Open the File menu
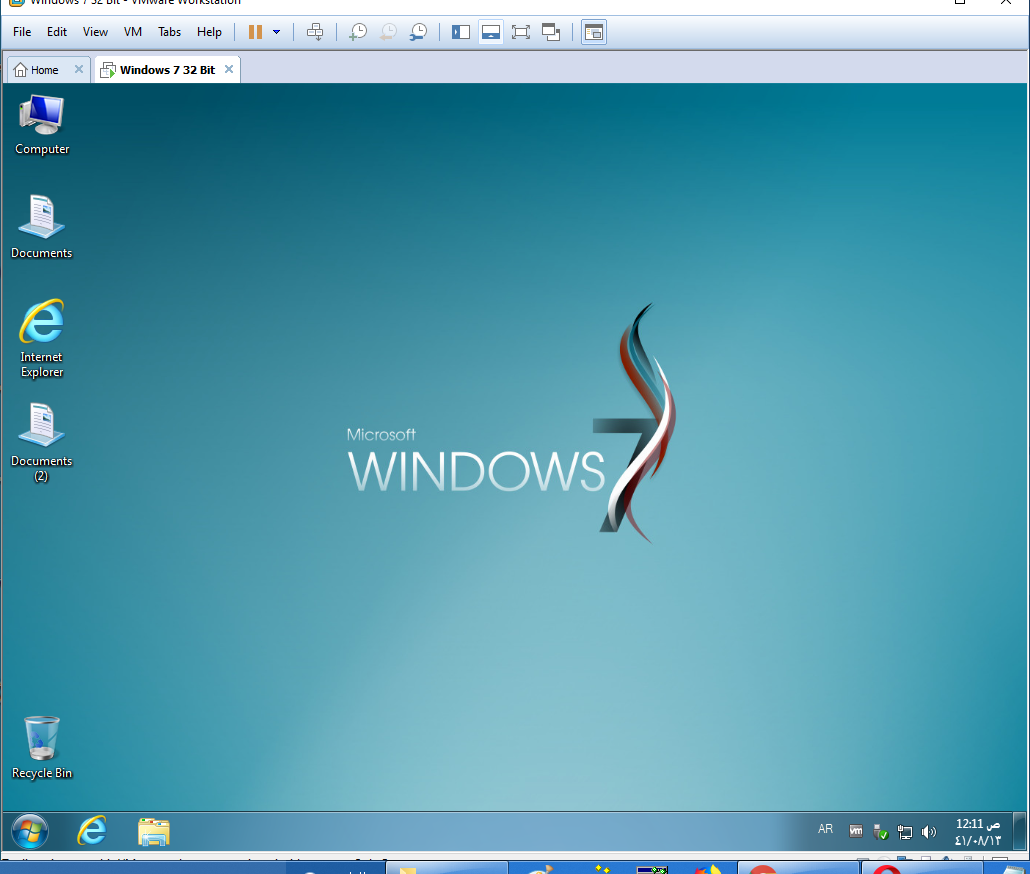 22,32
